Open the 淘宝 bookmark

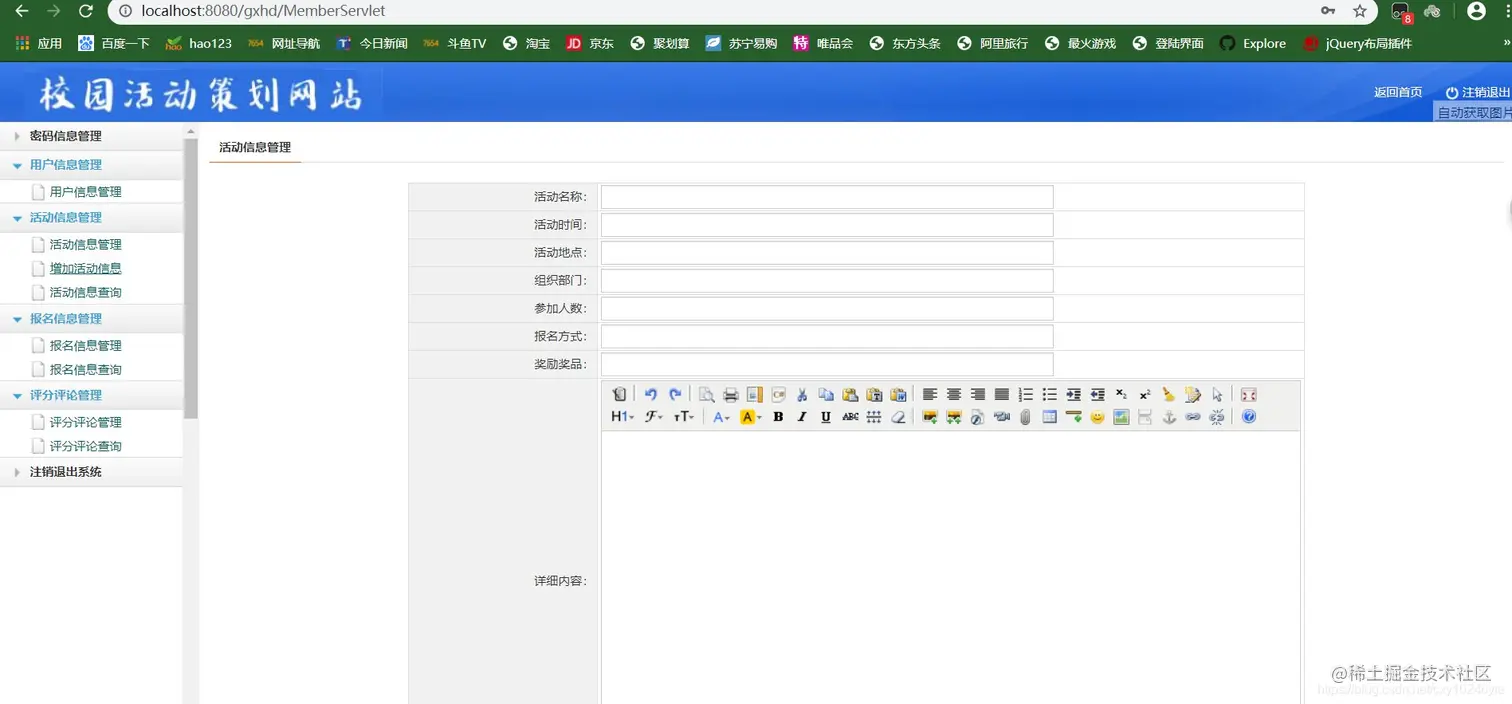pyautogui.click(x=527, y=43)
